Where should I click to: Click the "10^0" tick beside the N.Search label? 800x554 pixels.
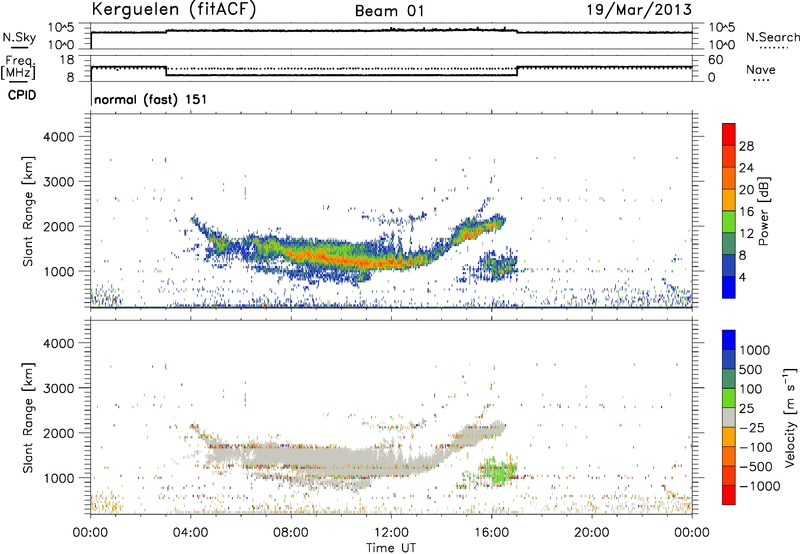721,45
